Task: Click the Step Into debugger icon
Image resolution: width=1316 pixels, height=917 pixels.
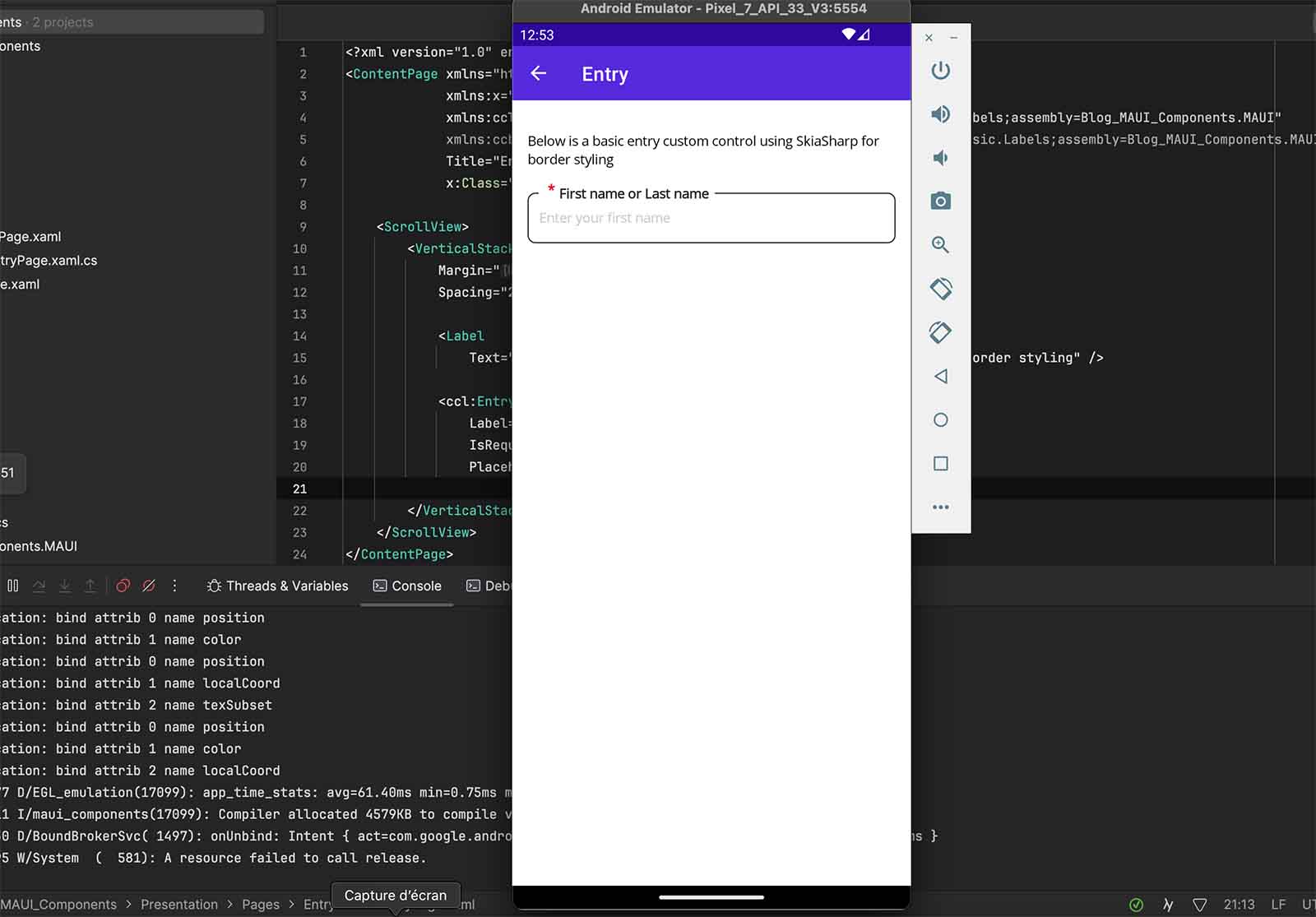Action: coord(65,586)
